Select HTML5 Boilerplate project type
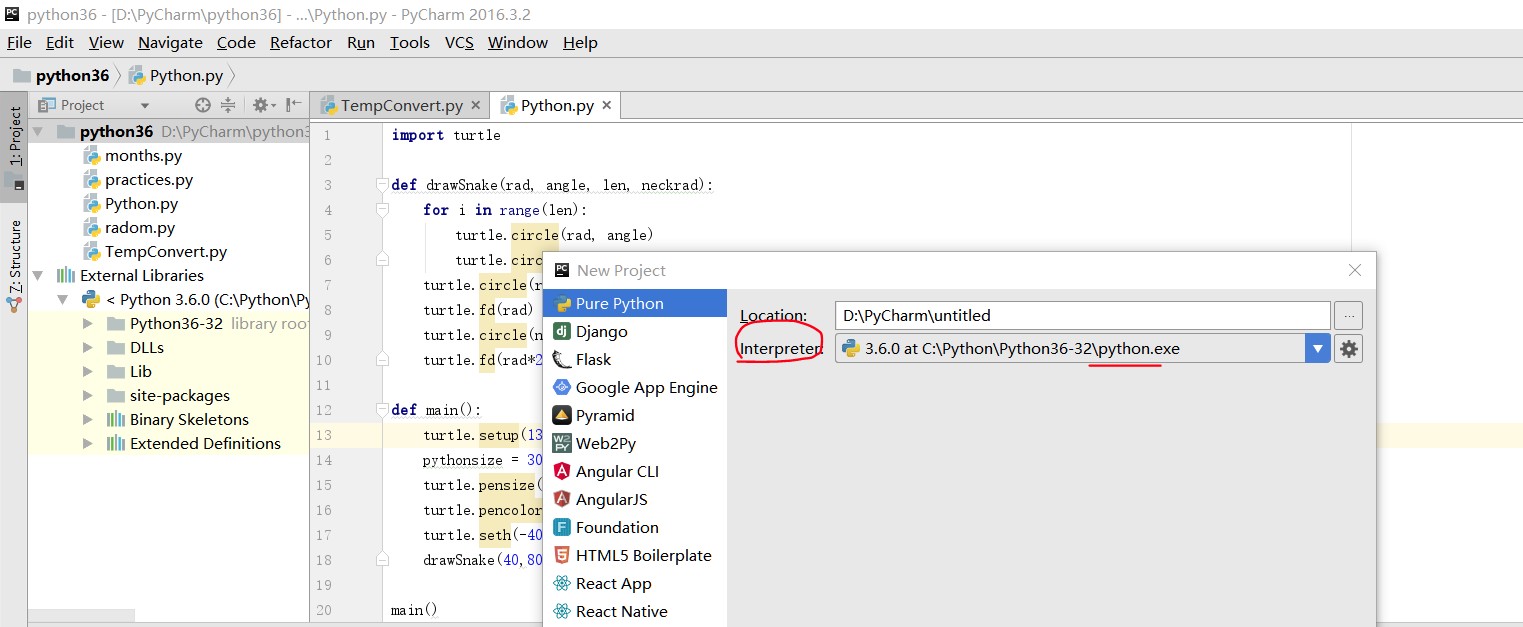Screen dimensions: 1523x627 (635, 555)
